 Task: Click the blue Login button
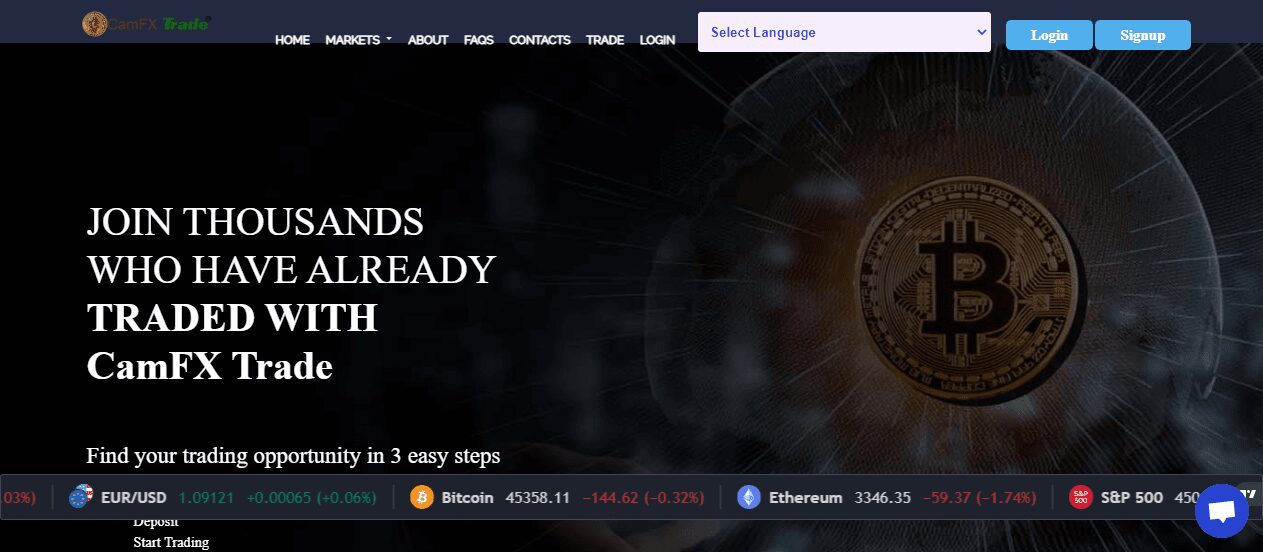tap(1049, 35)
